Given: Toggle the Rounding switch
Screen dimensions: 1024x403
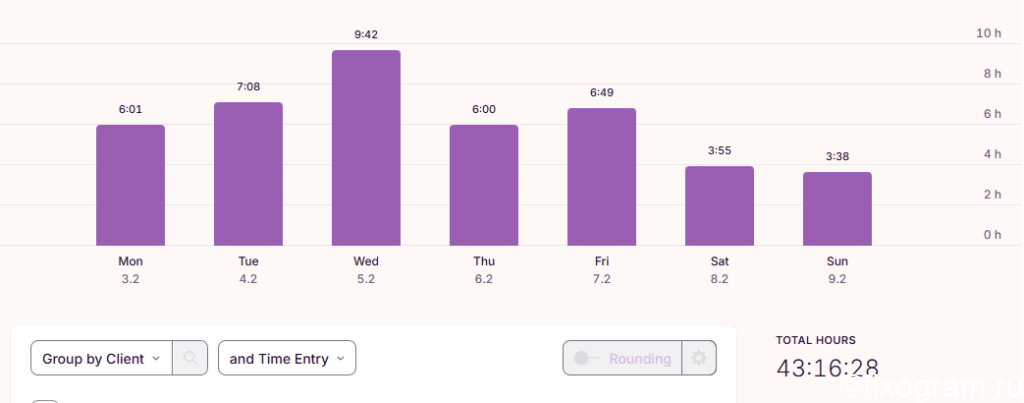Looking at the screenshot, I should click(x=586, y=358).
